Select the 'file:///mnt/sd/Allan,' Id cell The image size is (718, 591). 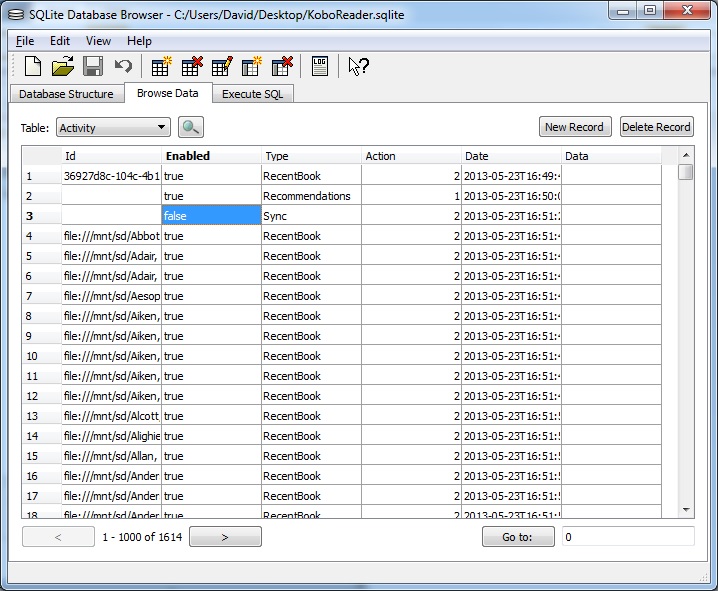click(112, 456)
